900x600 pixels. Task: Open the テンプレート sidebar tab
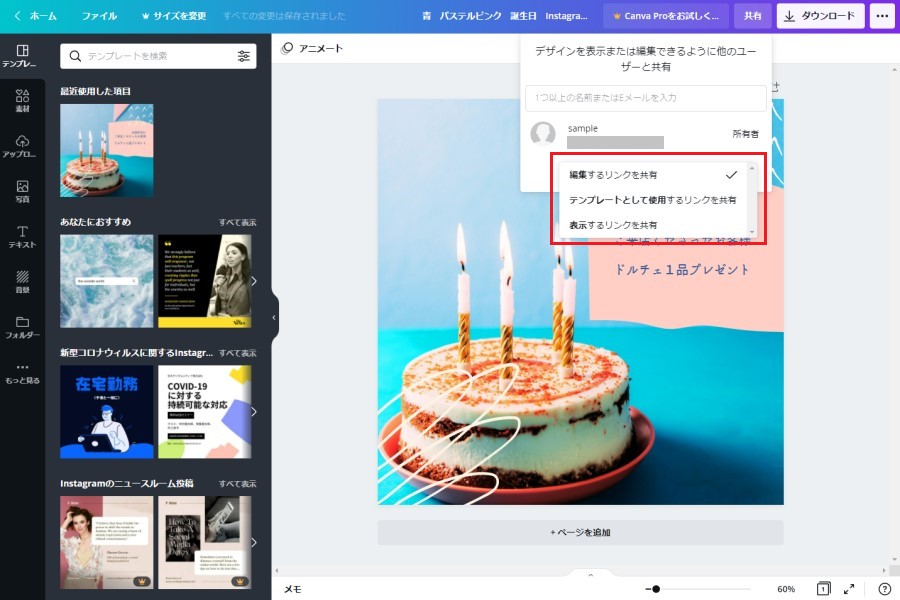click(22, 55)
